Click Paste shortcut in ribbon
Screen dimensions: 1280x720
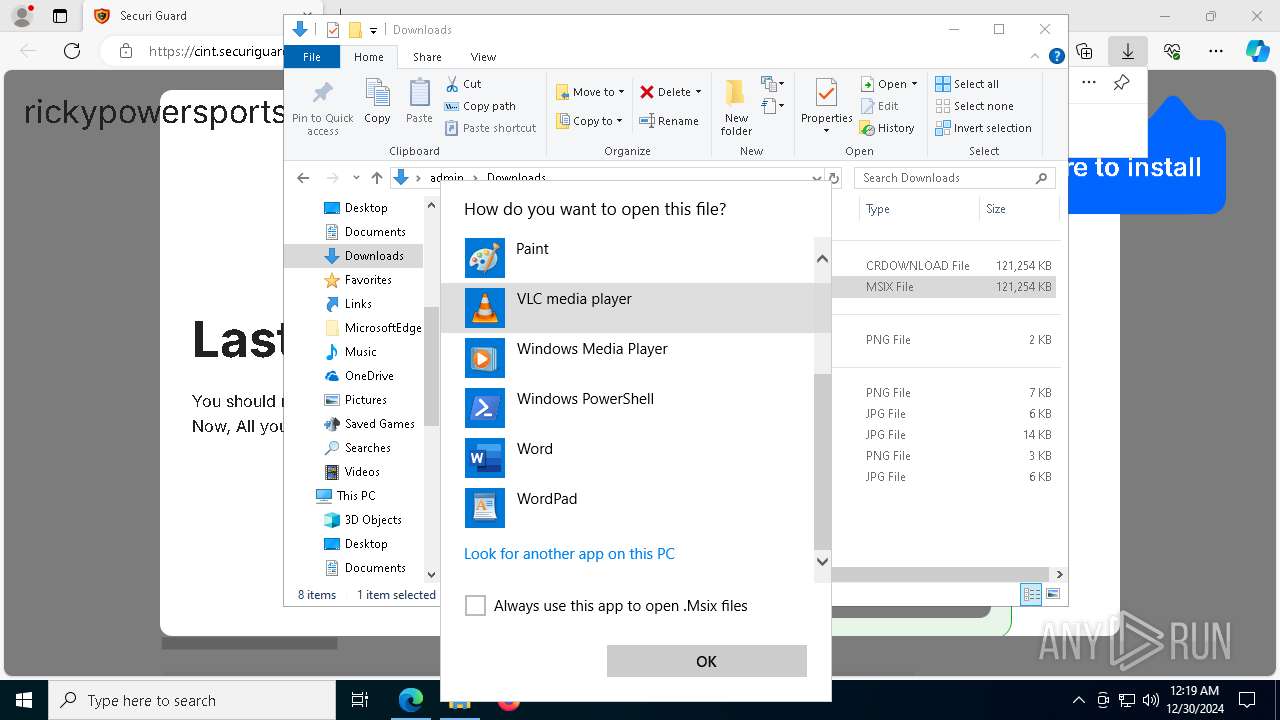pos(491,128)
